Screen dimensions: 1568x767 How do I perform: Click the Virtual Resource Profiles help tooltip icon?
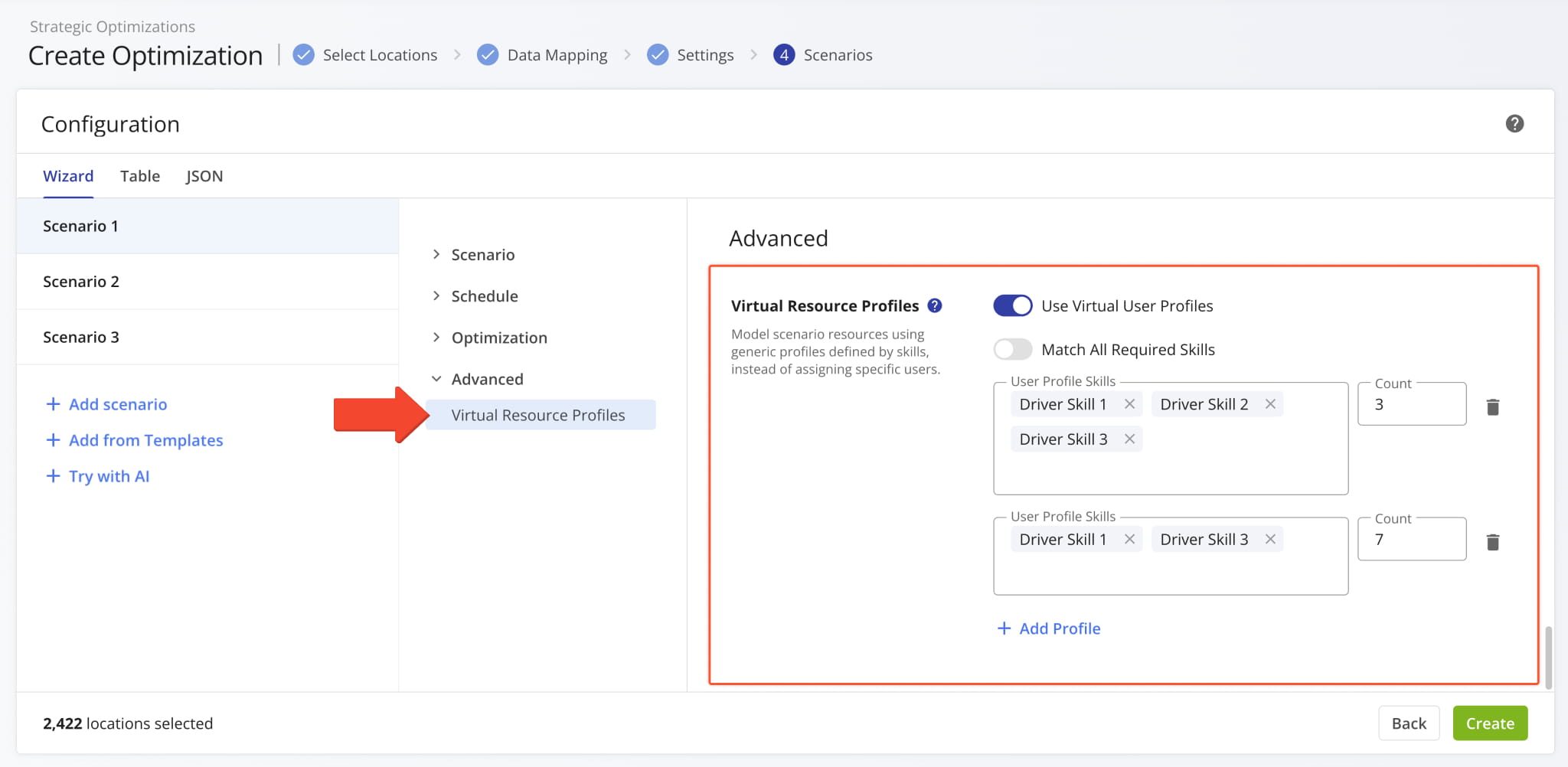point(934,305)
